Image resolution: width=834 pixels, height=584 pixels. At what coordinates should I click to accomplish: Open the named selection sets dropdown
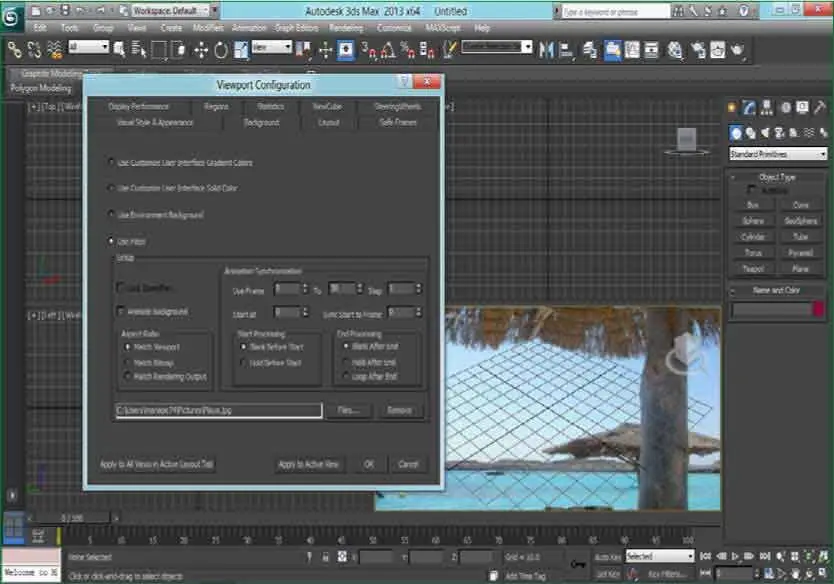(497, 47)
